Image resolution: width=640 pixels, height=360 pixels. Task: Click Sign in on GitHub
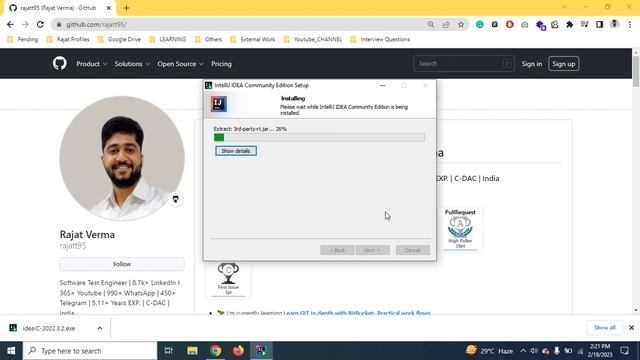coord(531,64)
